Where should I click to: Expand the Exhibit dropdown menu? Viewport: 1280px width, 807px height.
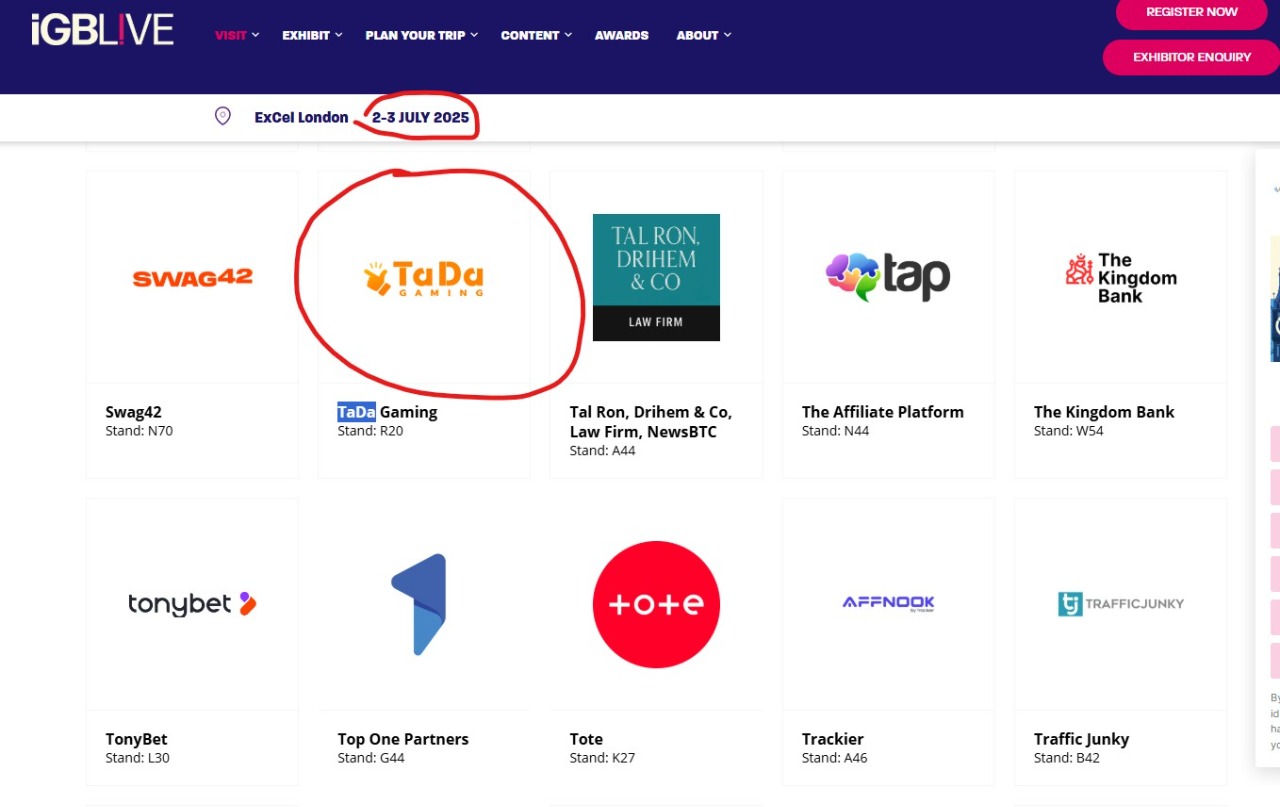pyautogui.click(x=312, y=35)
